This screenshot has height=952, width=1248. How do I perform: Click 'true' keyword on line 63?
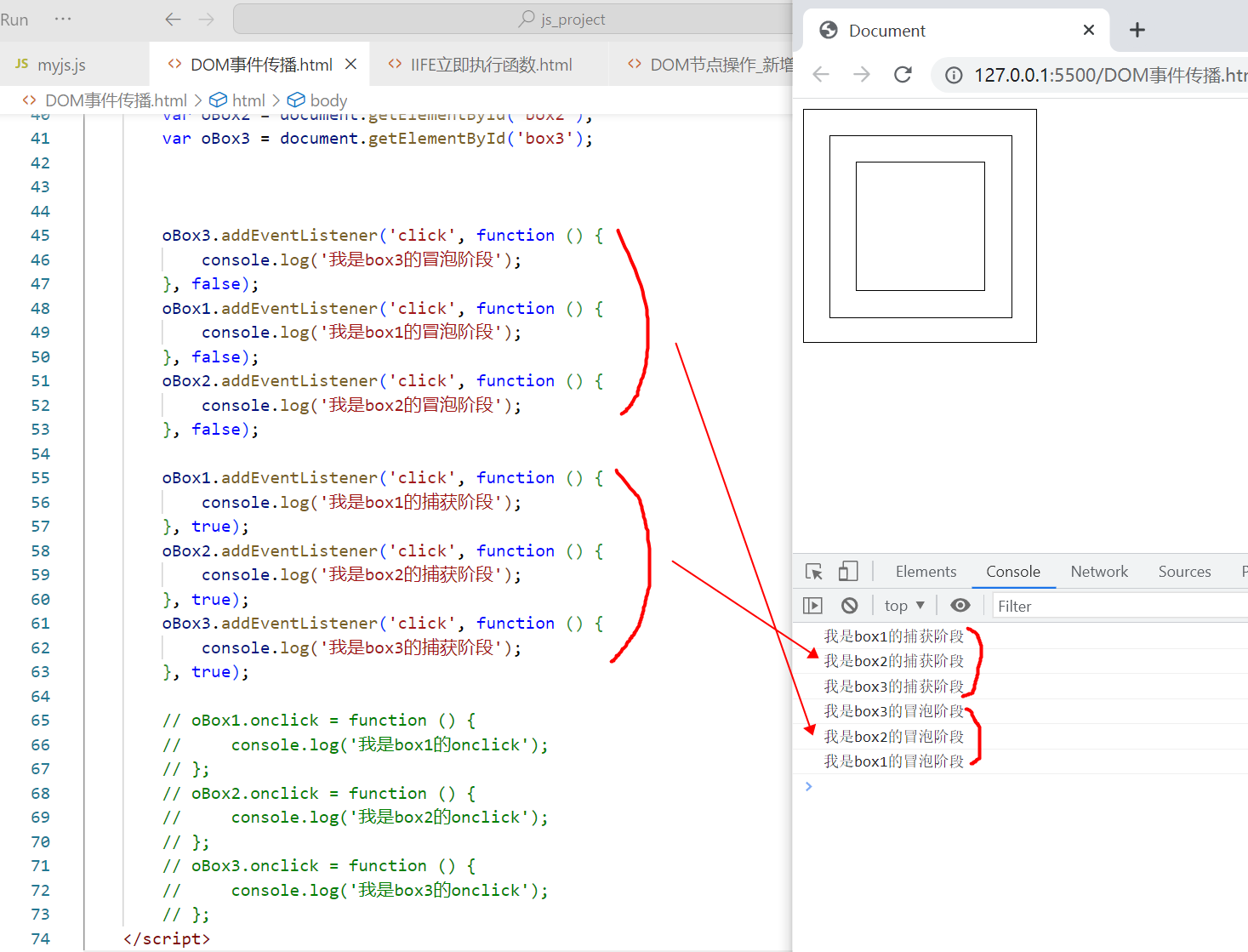pos(210,672)
